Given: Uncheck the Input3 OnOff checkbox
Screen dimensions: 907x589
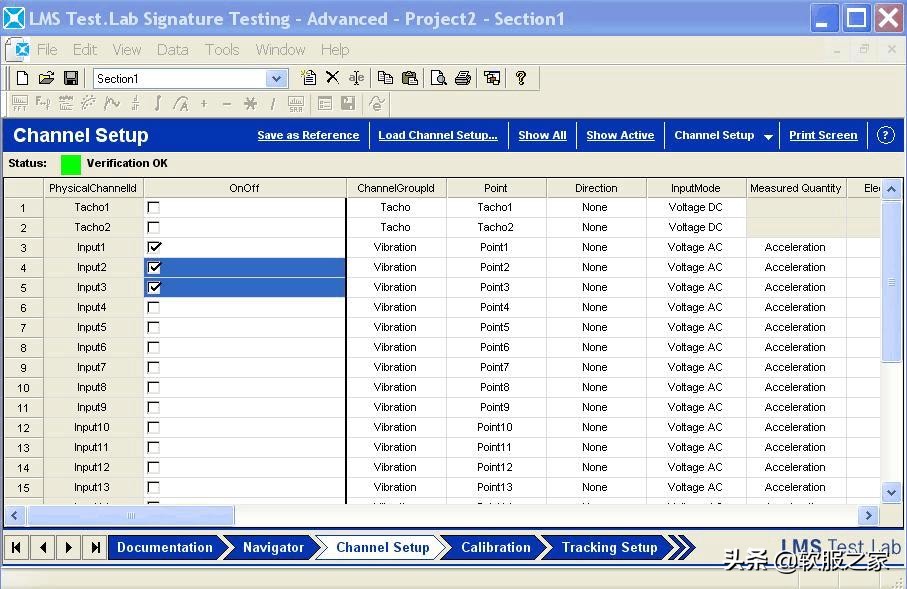Looking at the screenshot, I should point(154,287).
